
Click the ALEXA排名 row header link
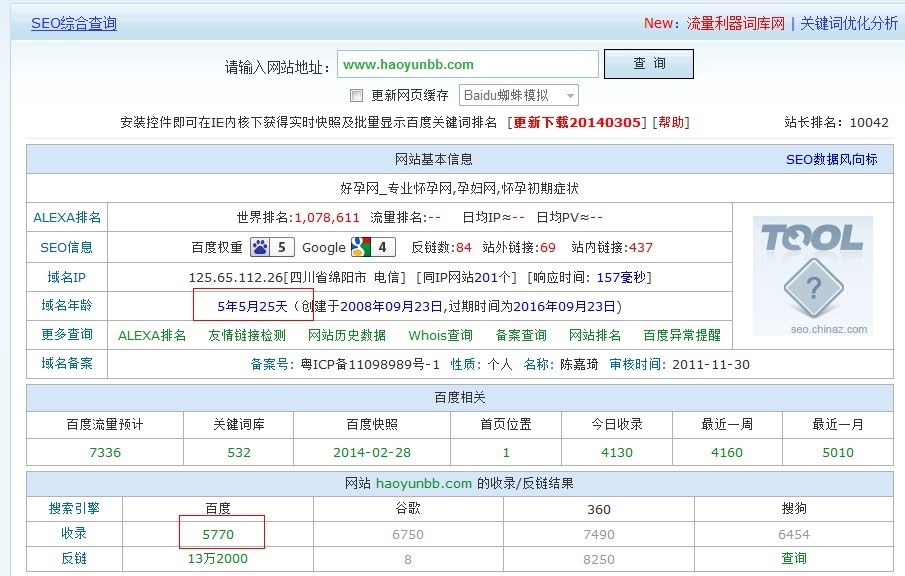(x=67, y=218)
